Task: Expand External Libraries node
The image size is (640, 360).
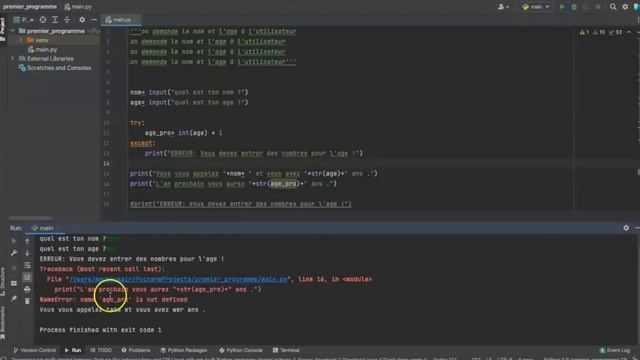Action: [13, 59]
